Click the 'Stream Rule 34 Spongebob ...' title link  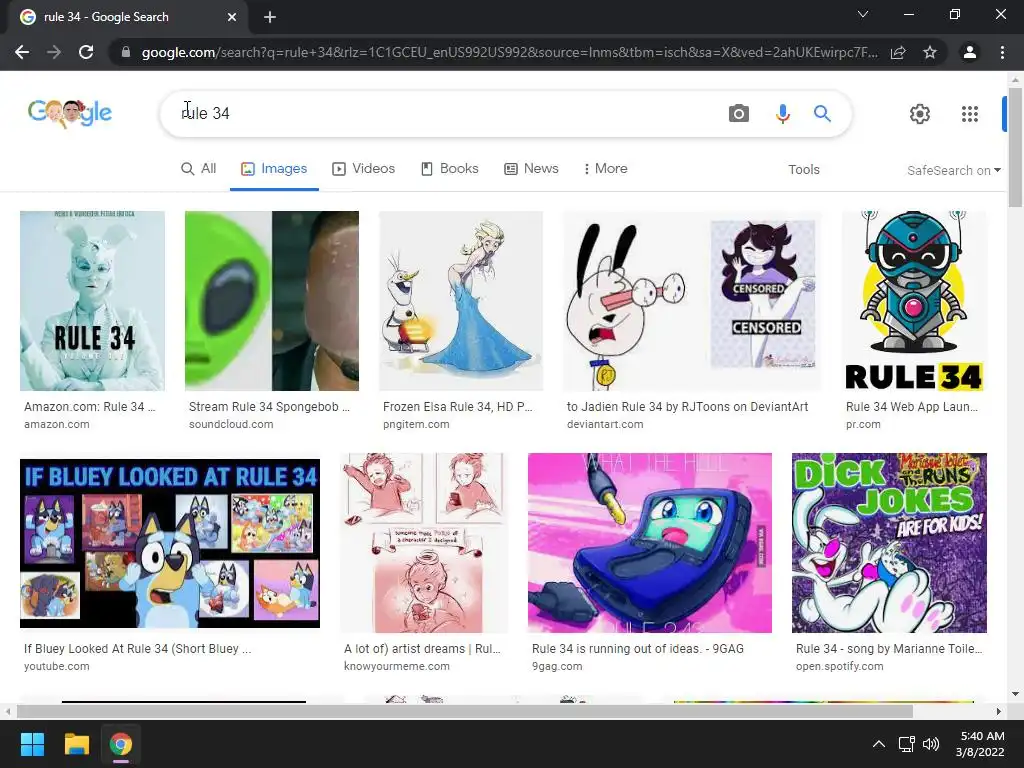point(270,407)
